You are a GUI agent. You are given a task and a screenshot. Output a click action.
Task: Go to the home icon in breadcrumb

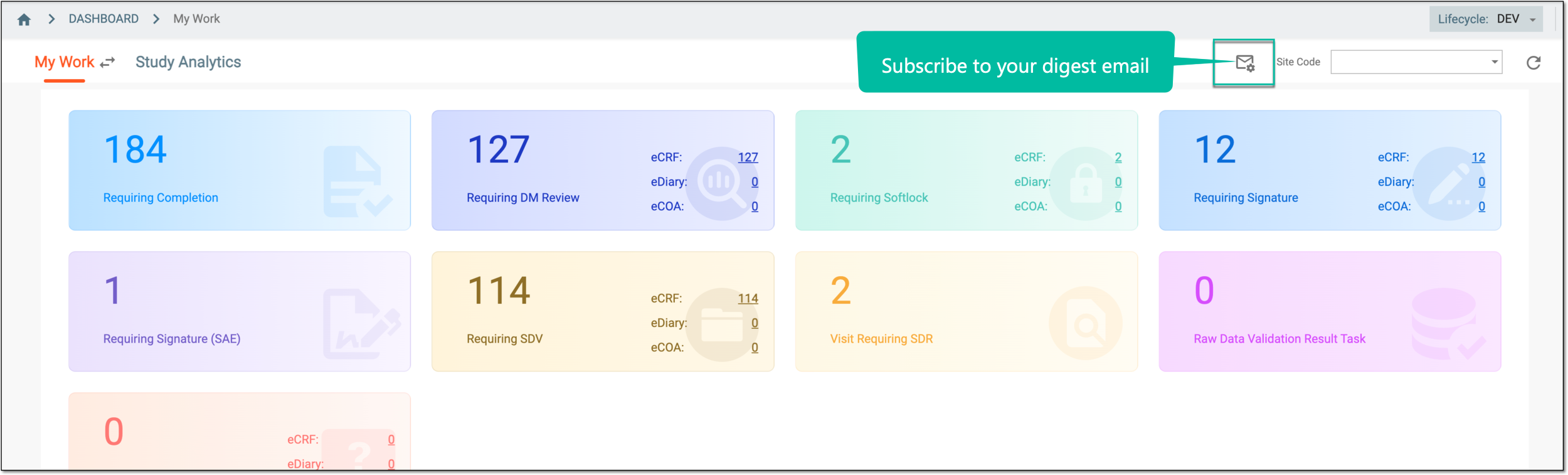coord(24,19)
